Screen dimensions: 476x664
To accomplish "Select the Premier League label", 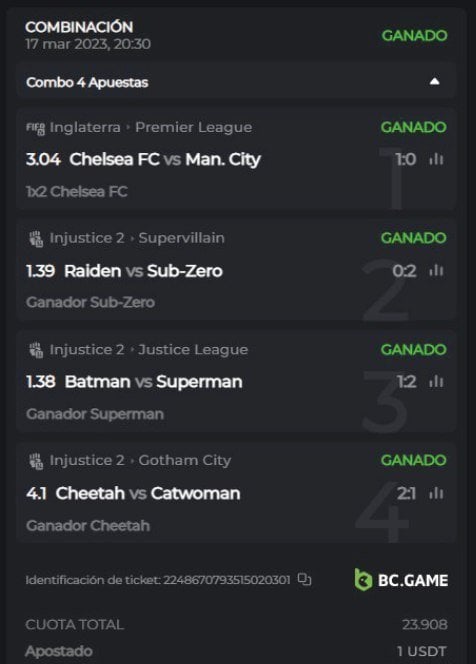I will pyautogui.click(x=194, y=127).
